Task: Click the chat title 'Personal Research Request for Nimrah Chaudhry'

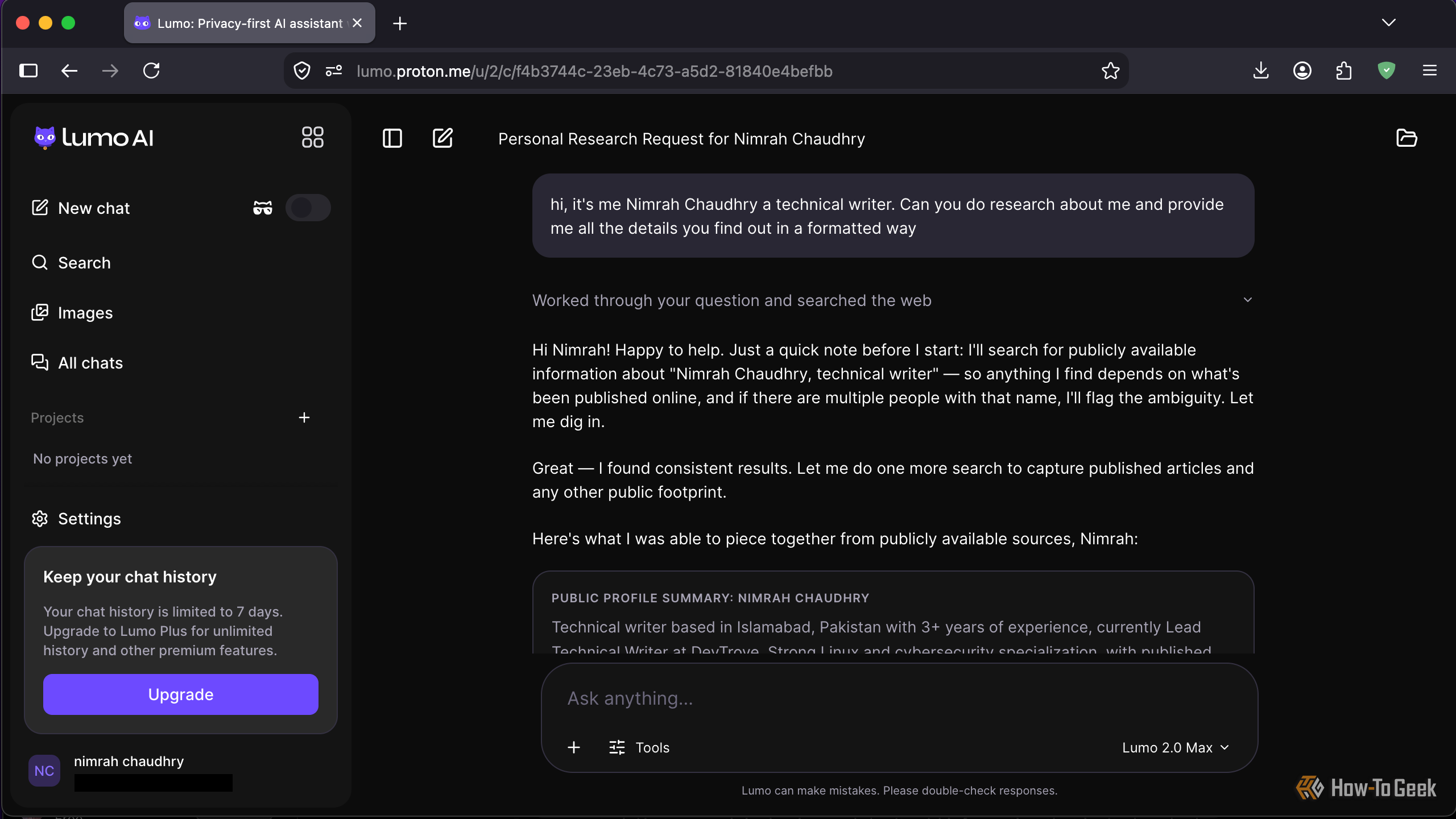Action: (681, 139)
